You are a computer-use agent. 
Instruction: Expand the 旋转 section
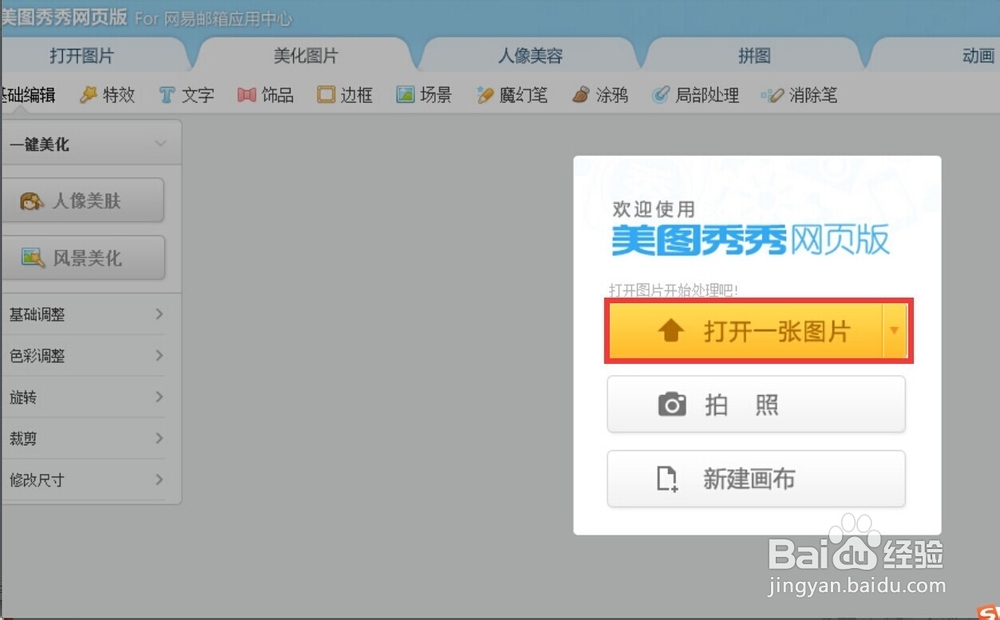[85, 397]
